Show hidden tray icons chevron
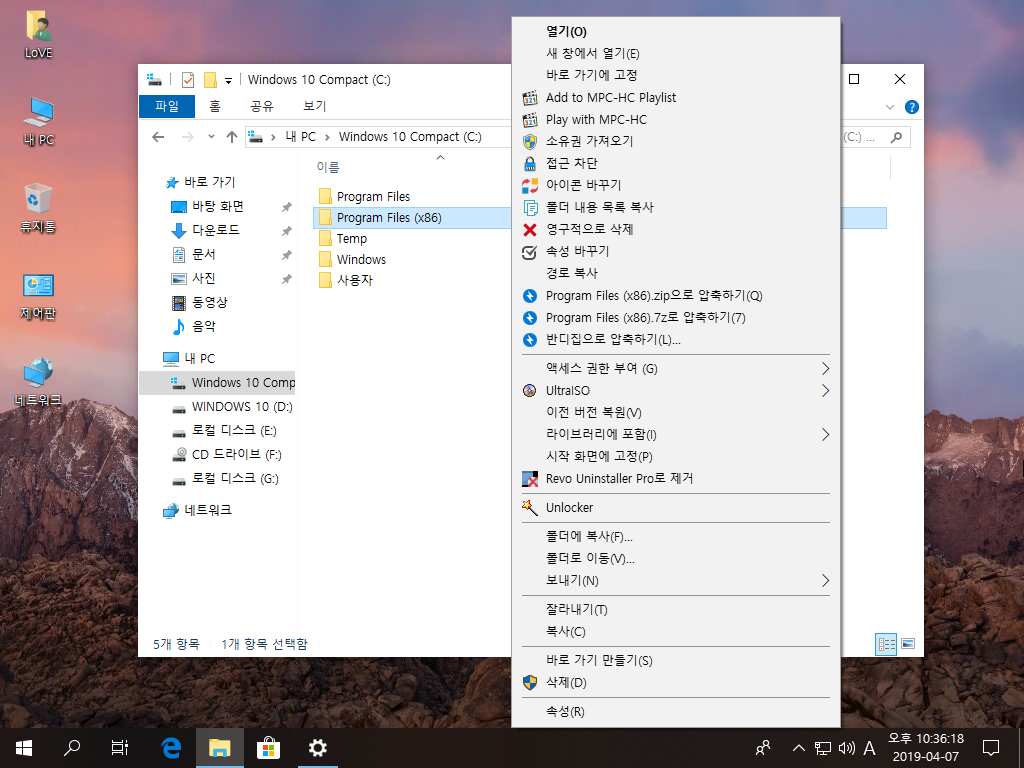 (x=798, y=748)
